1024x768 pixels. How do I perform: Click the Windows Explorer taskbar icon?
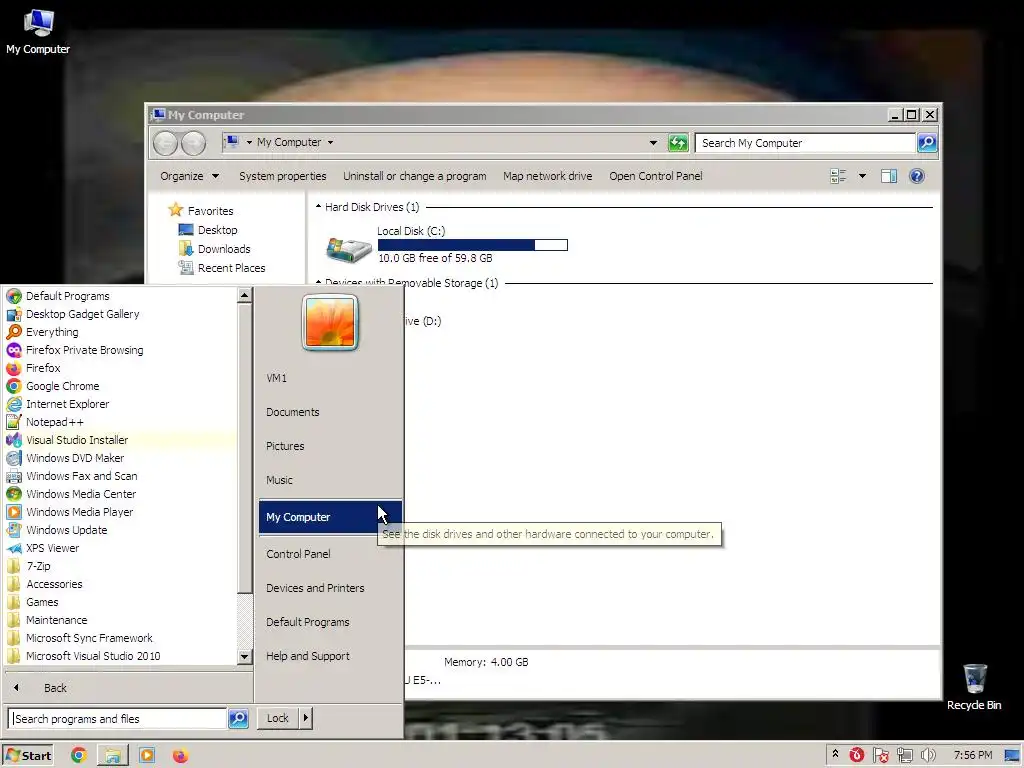113,755
